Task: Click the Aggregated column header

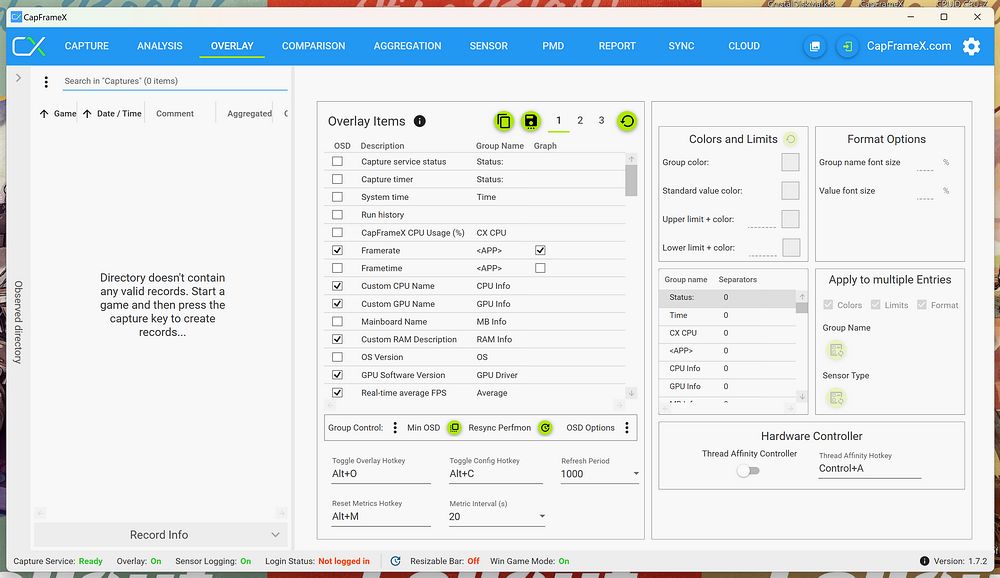Action: click(x=249, y=114)
